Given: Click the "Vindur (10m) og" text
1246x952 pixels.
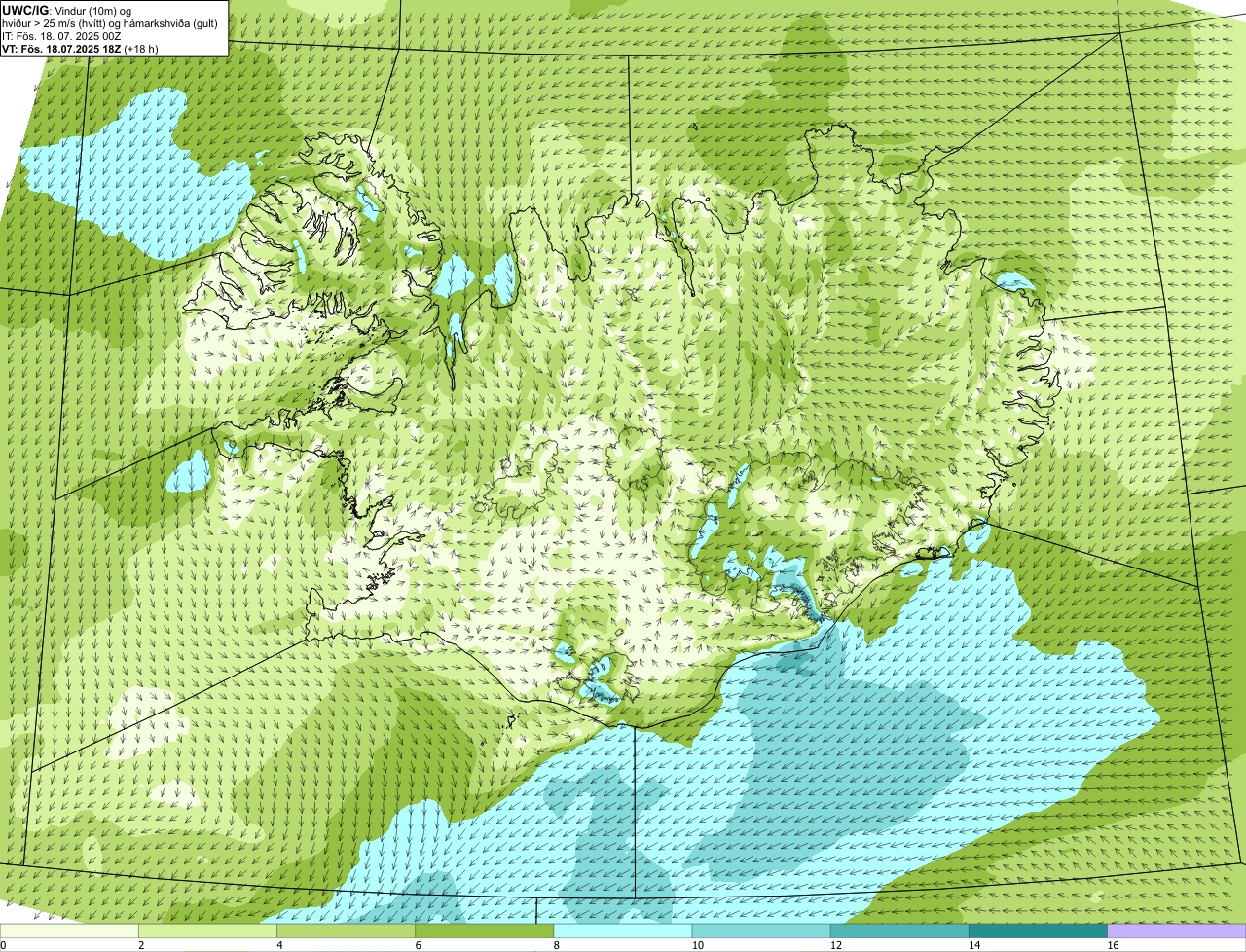Looking at the screenshot, I should click(x=92, y=11).
